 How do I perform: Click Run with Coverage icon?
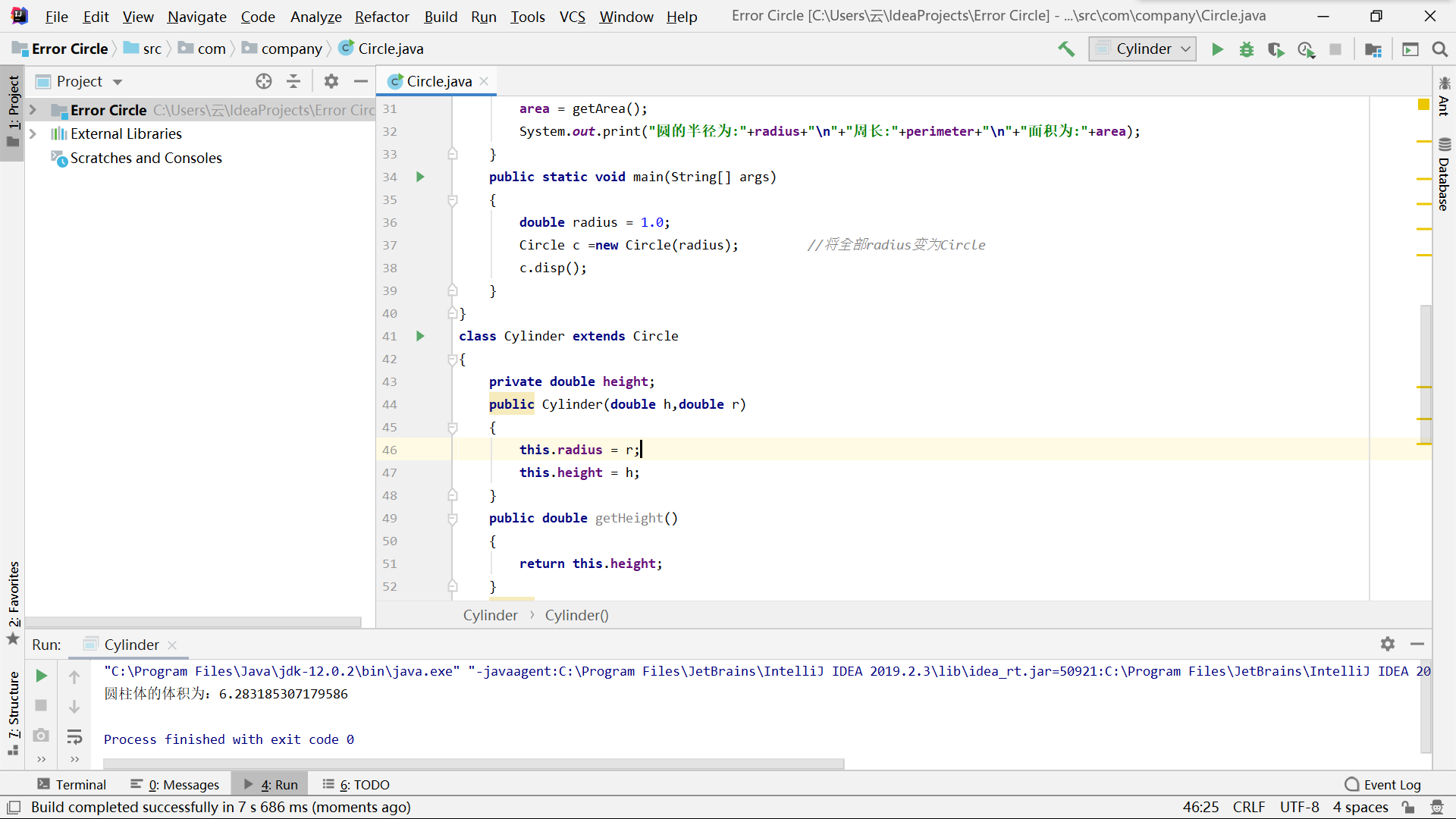[x=1276, y=49]
